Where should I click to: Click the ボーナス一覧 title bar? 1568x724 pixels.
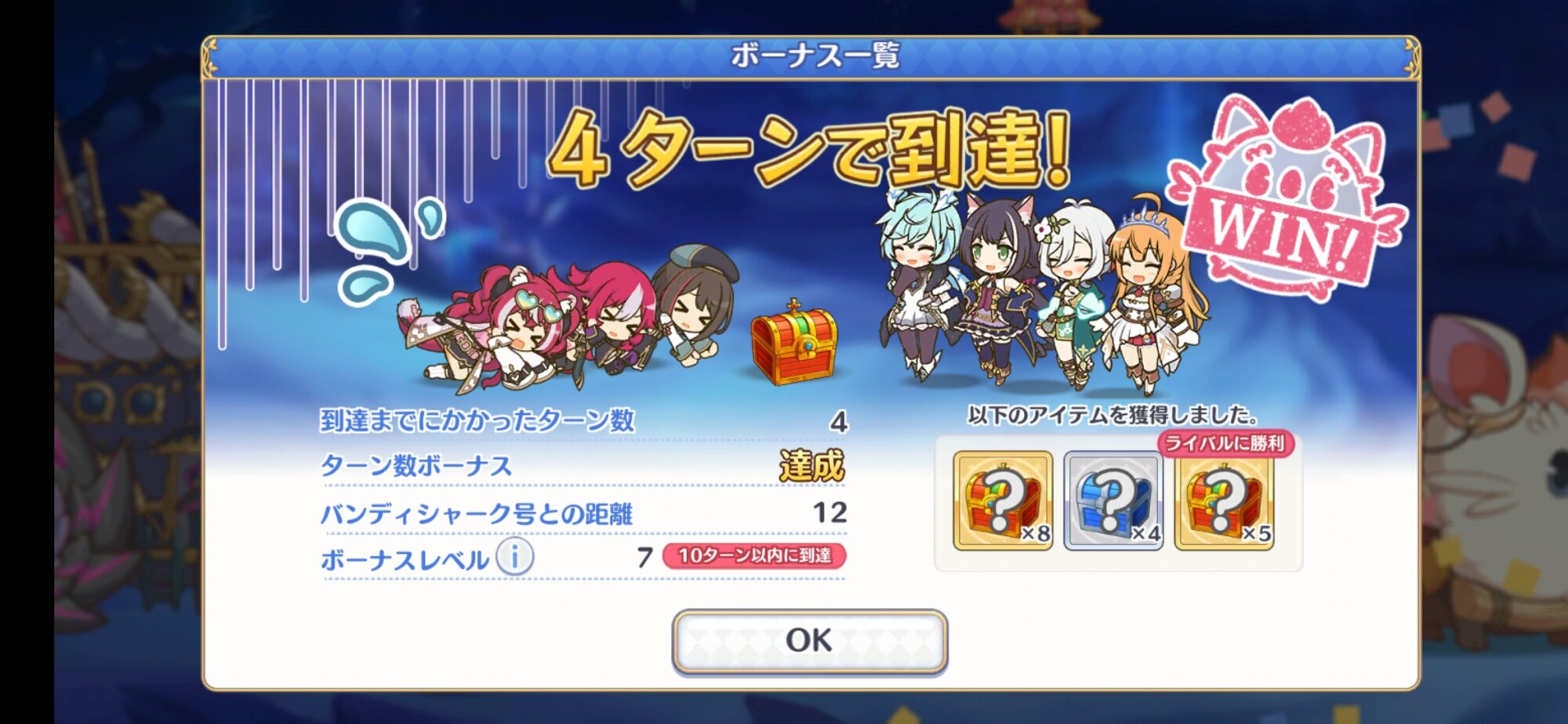click(x=811, y=56)
